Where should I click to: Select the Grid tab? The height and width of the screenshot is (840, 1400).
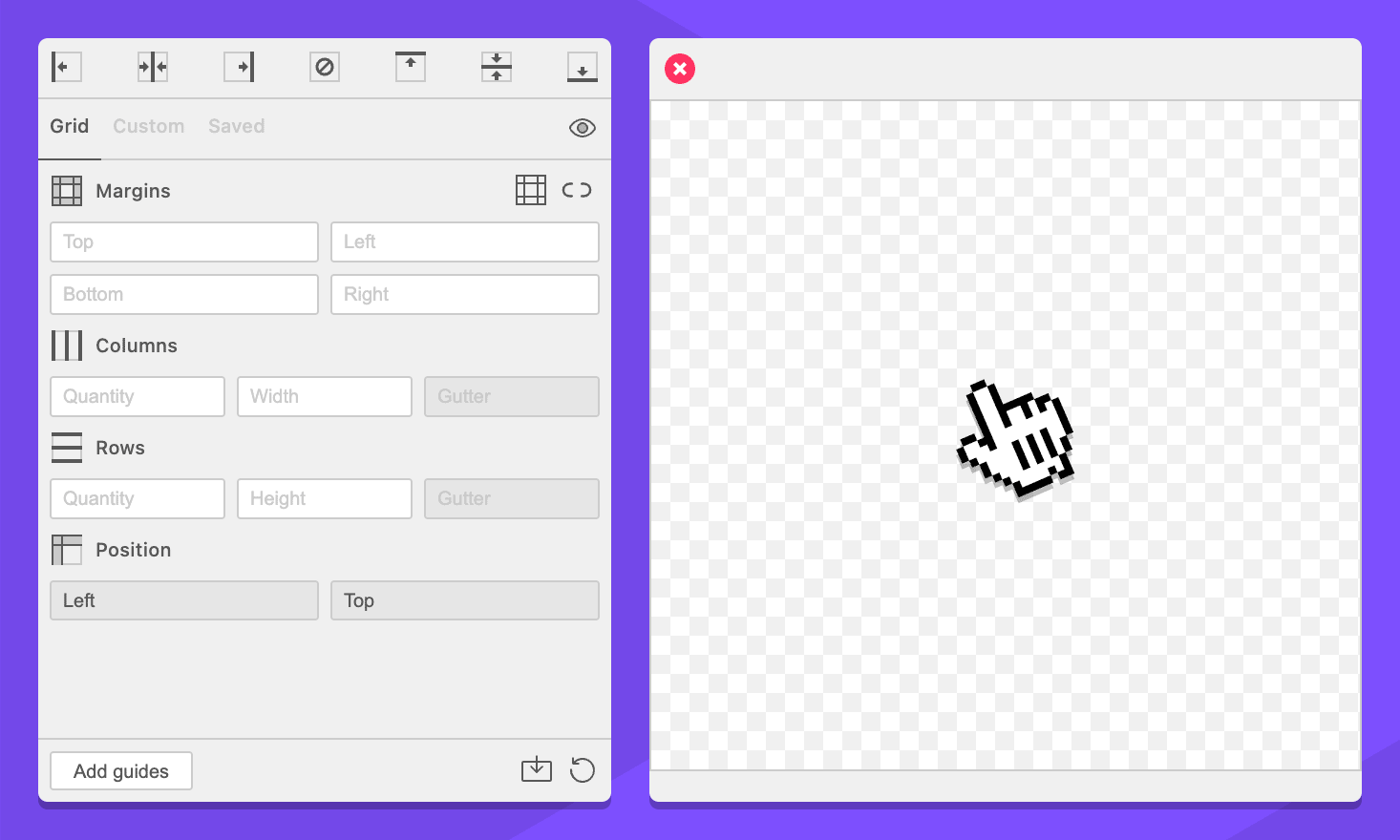[70, 126]
